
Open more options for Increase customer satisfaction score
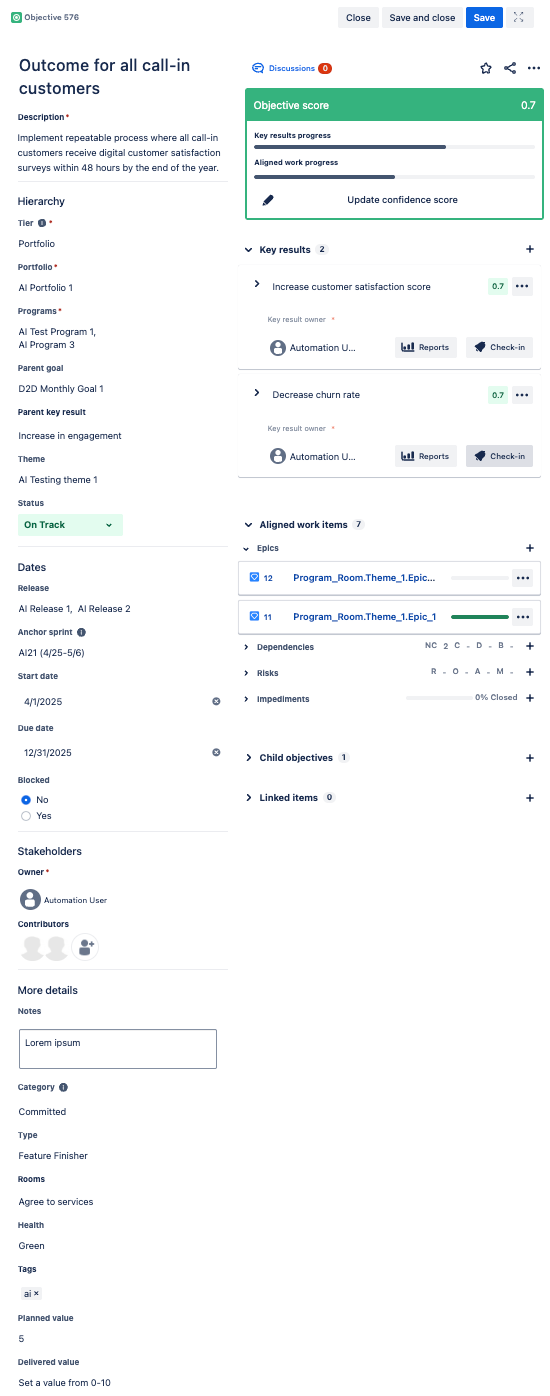coord(522,286)
